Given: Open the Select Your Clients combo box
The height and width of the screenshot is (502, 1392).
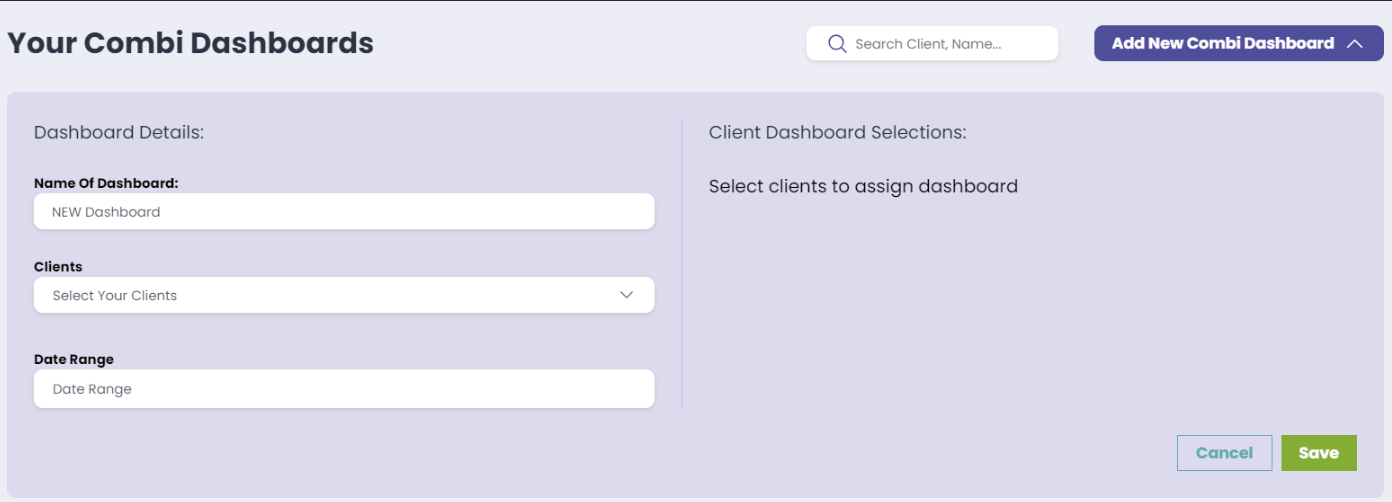Looking at the screenshot, I should click(x=344, y=295).
